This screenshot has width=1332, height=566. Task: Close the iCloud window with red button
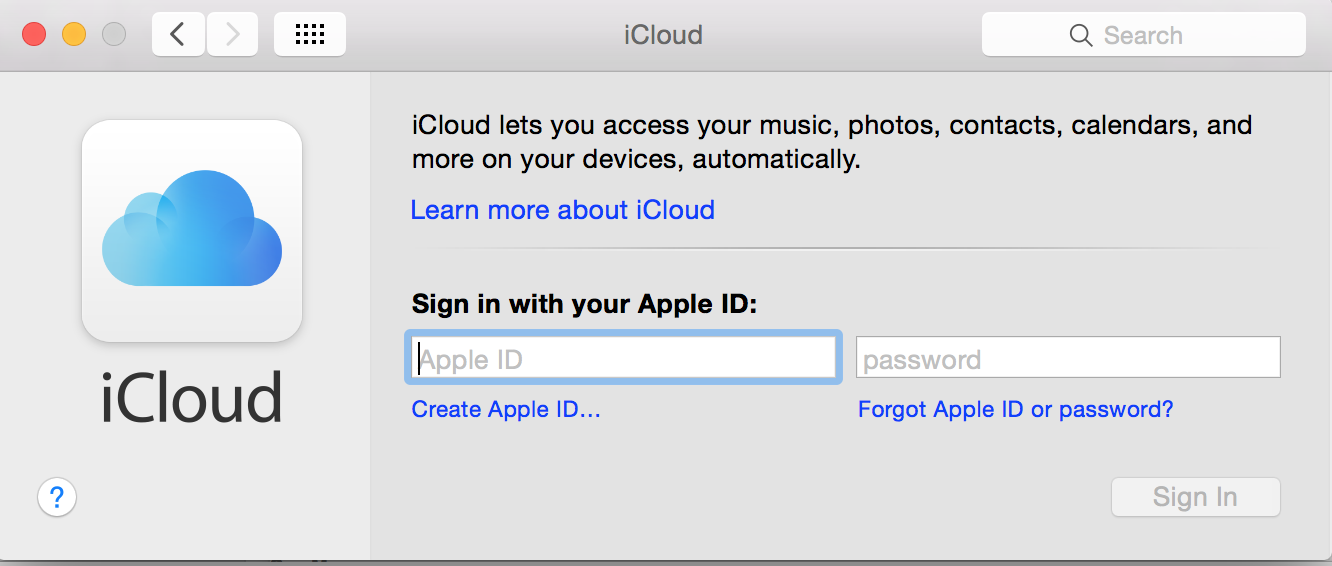point(34,34)
